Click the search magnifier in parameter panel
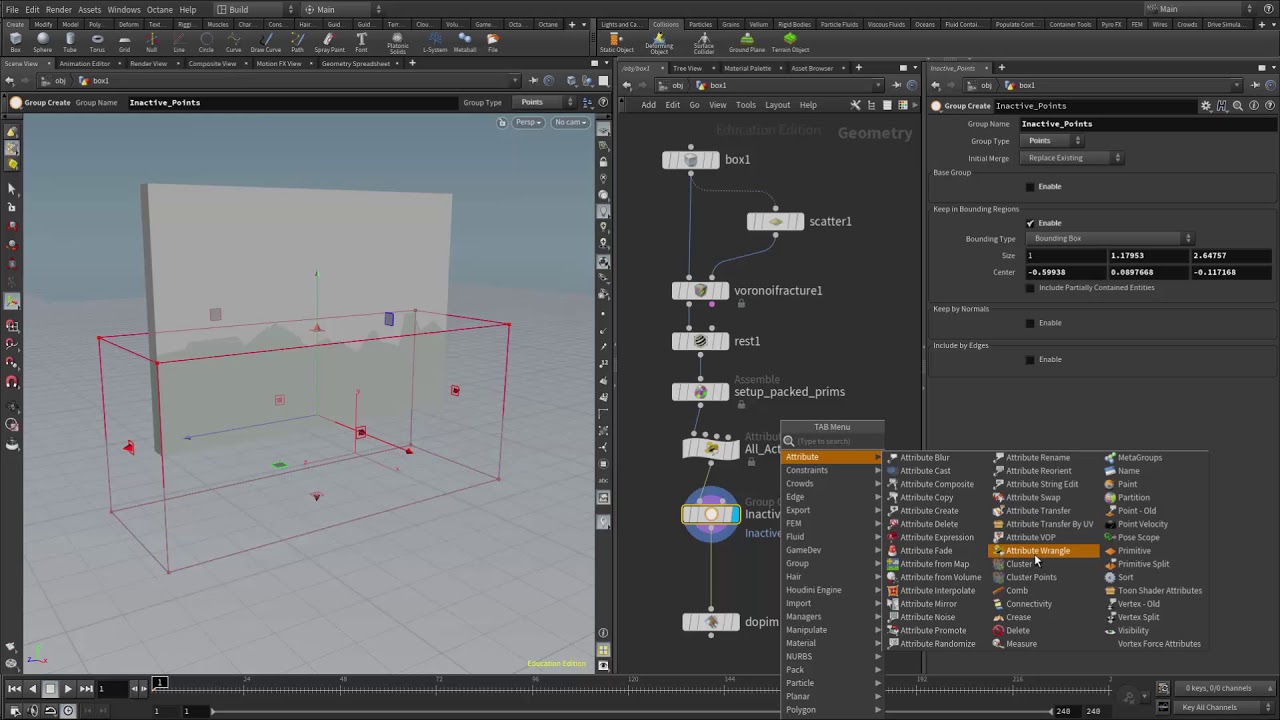The width and height of the screenshot is (1280, 720). coord(1238,105)
